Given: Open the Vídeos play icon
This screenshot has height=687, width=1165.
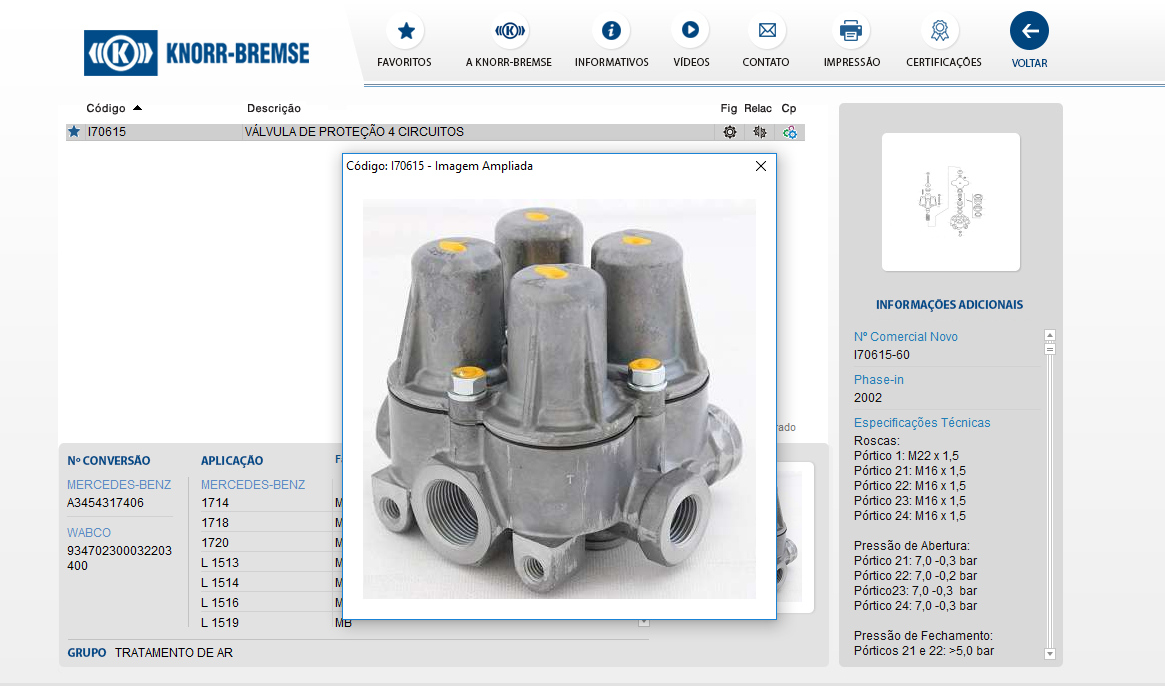Looking at the screenshot, I should (x=690, y=31).
